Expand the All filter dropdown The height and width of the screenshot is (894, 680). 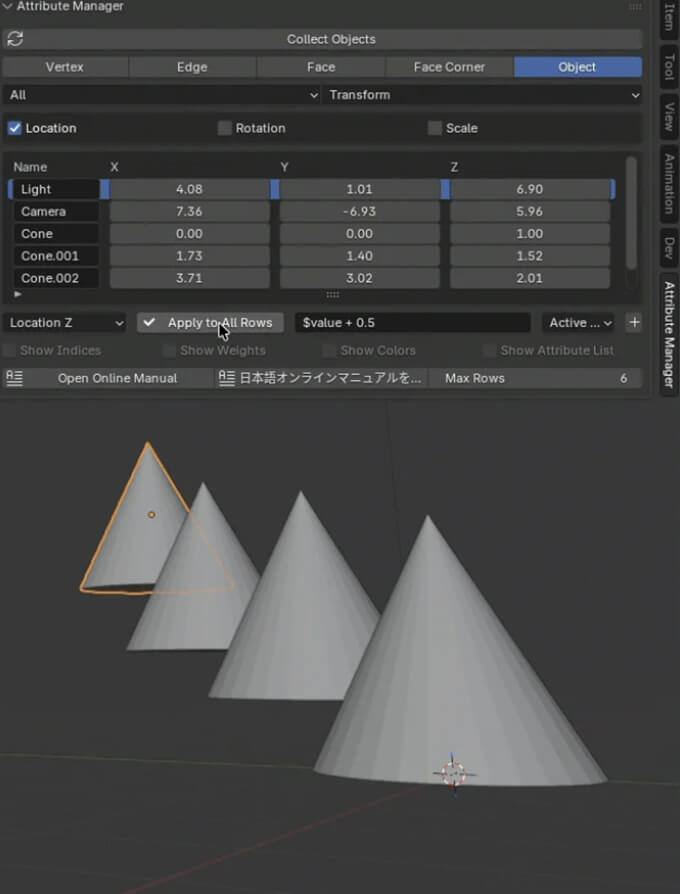coord(162,95)
